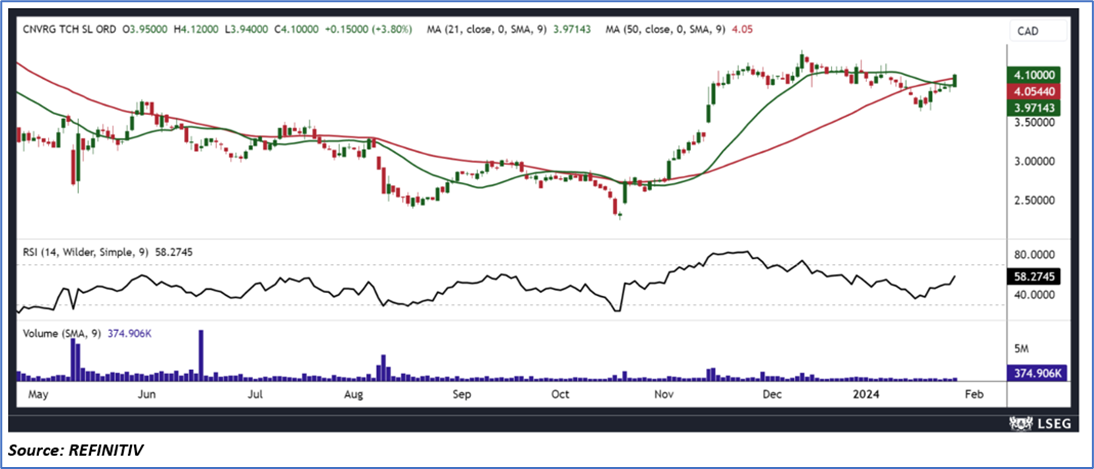This screenshot has width=1094, height=469.
Task: Click the Feb label on time axis
Action: click(974, 395)
